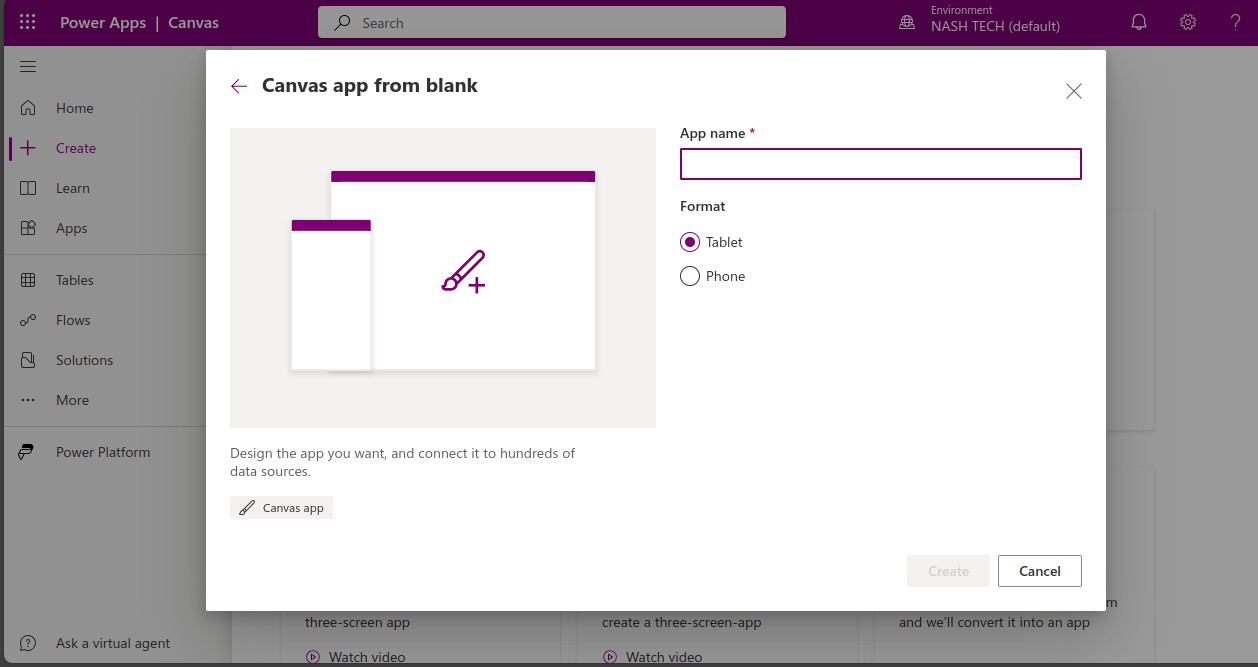Select the Tablet format option
The width and height of the screenshot is (1258, 667).
690,242
